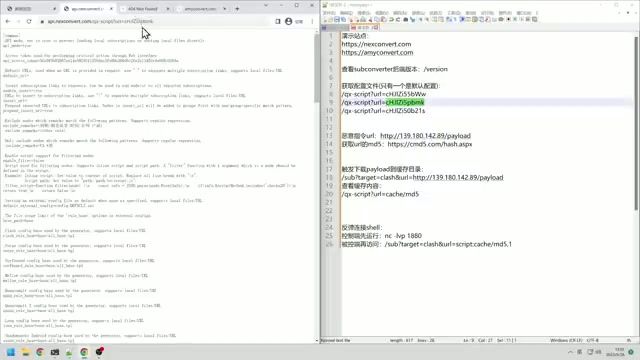Click 'UTF-8' encoding in status bar
Screen dimensions: 640x360
tap(593, 340)
